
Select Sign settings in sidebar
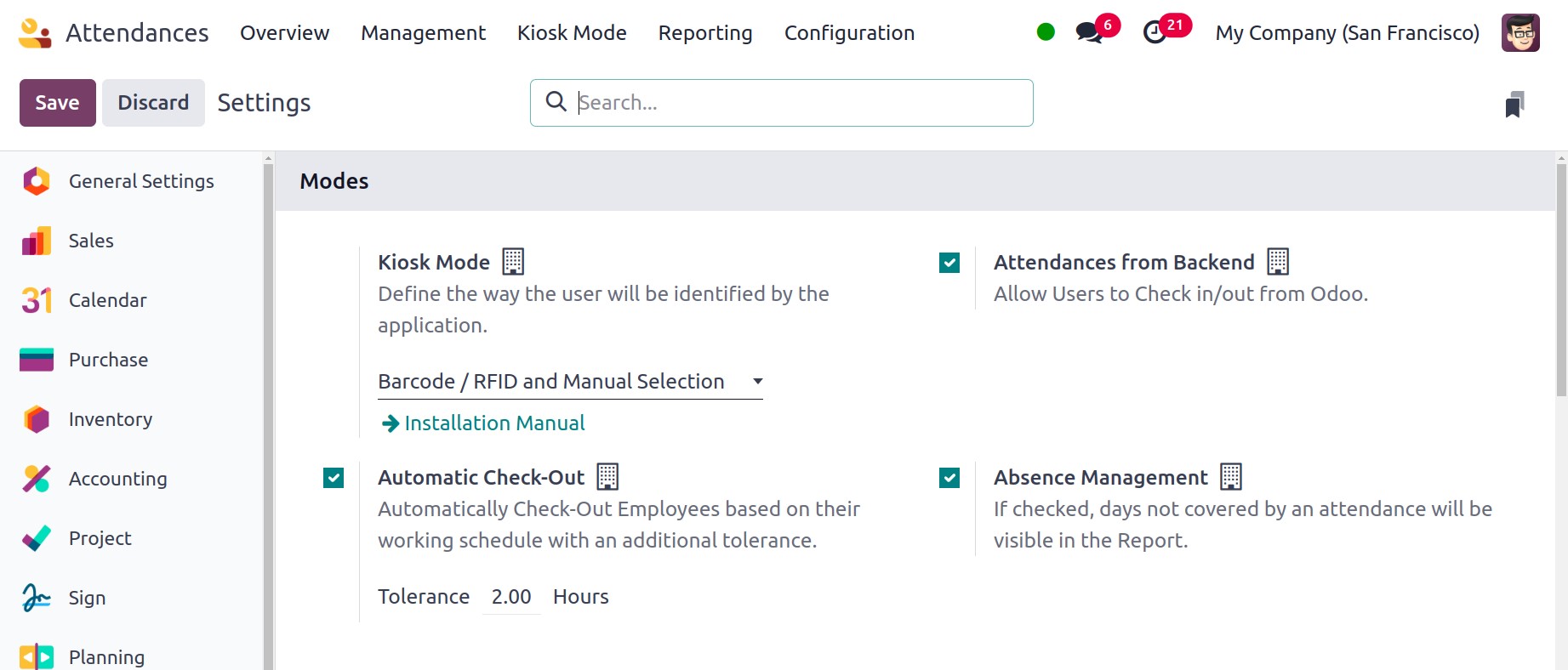tap(87, 598)
